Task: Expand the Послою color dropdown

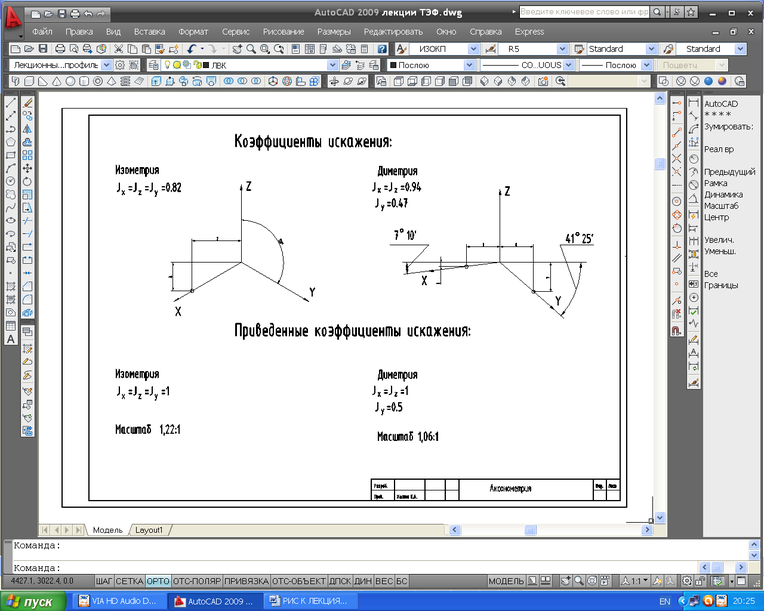Action: [469, 65]
